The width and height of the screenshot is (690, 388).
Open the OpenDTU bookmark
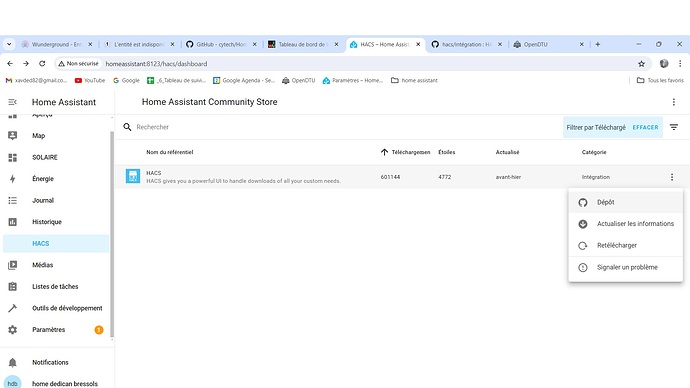click(x=299, y=81)
